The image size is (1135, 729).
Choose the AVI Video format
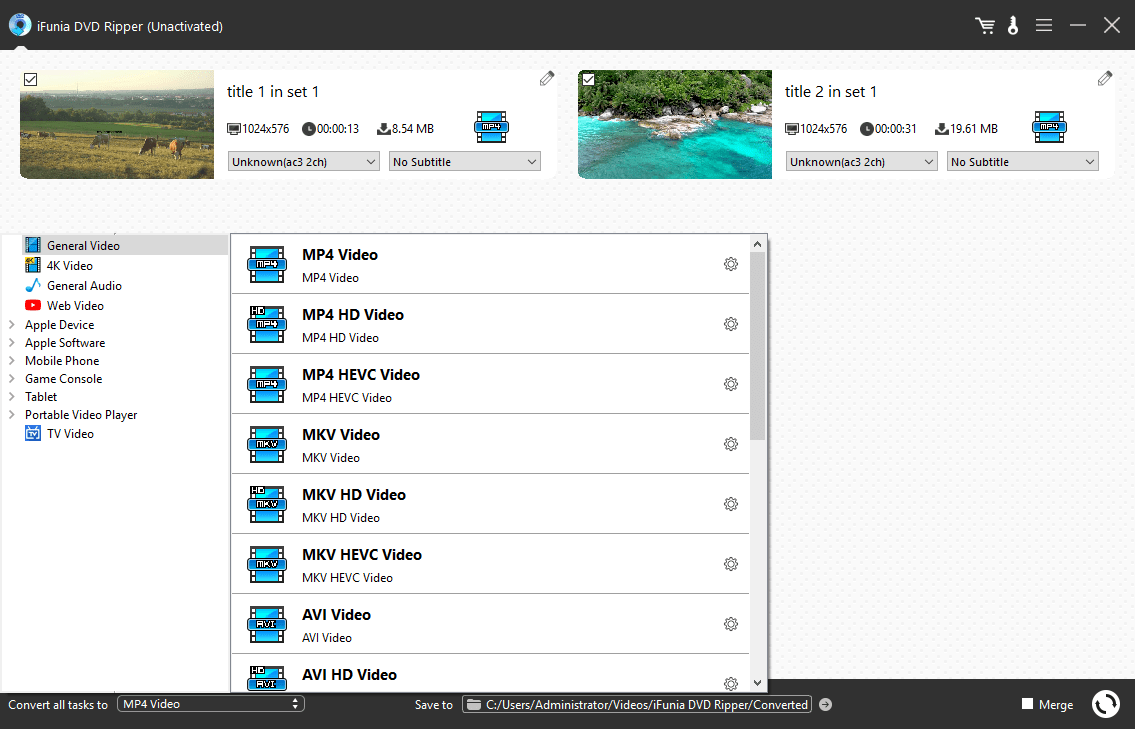pyautogui.click(x=336, y=615)
